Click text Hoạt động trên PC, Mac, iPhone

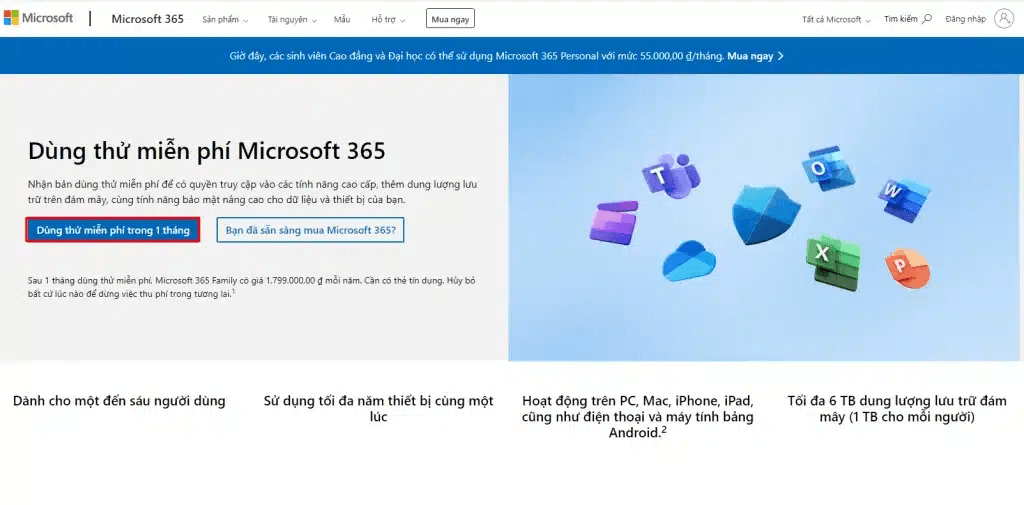click(637, 416)
